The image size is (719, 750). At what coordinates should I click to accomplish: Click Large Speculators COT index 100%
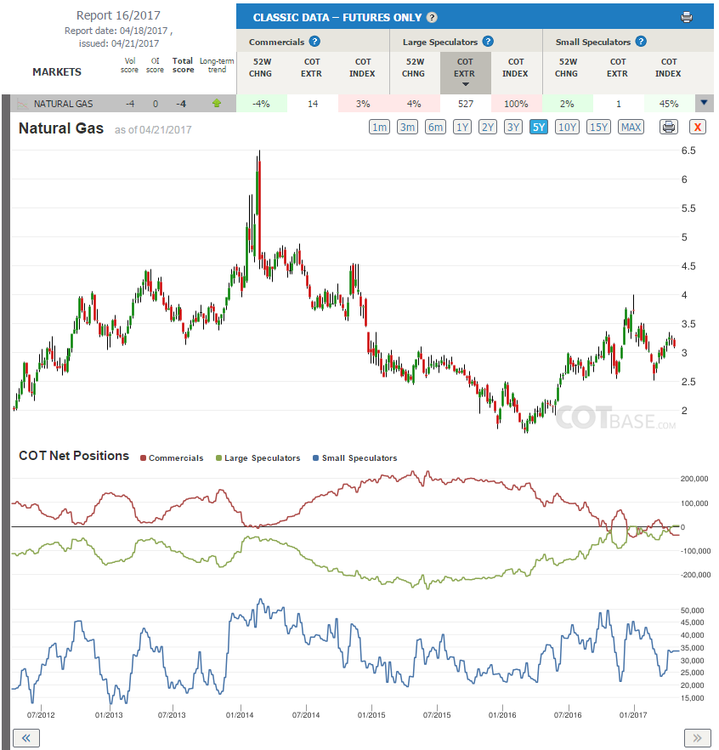[516, 104]
